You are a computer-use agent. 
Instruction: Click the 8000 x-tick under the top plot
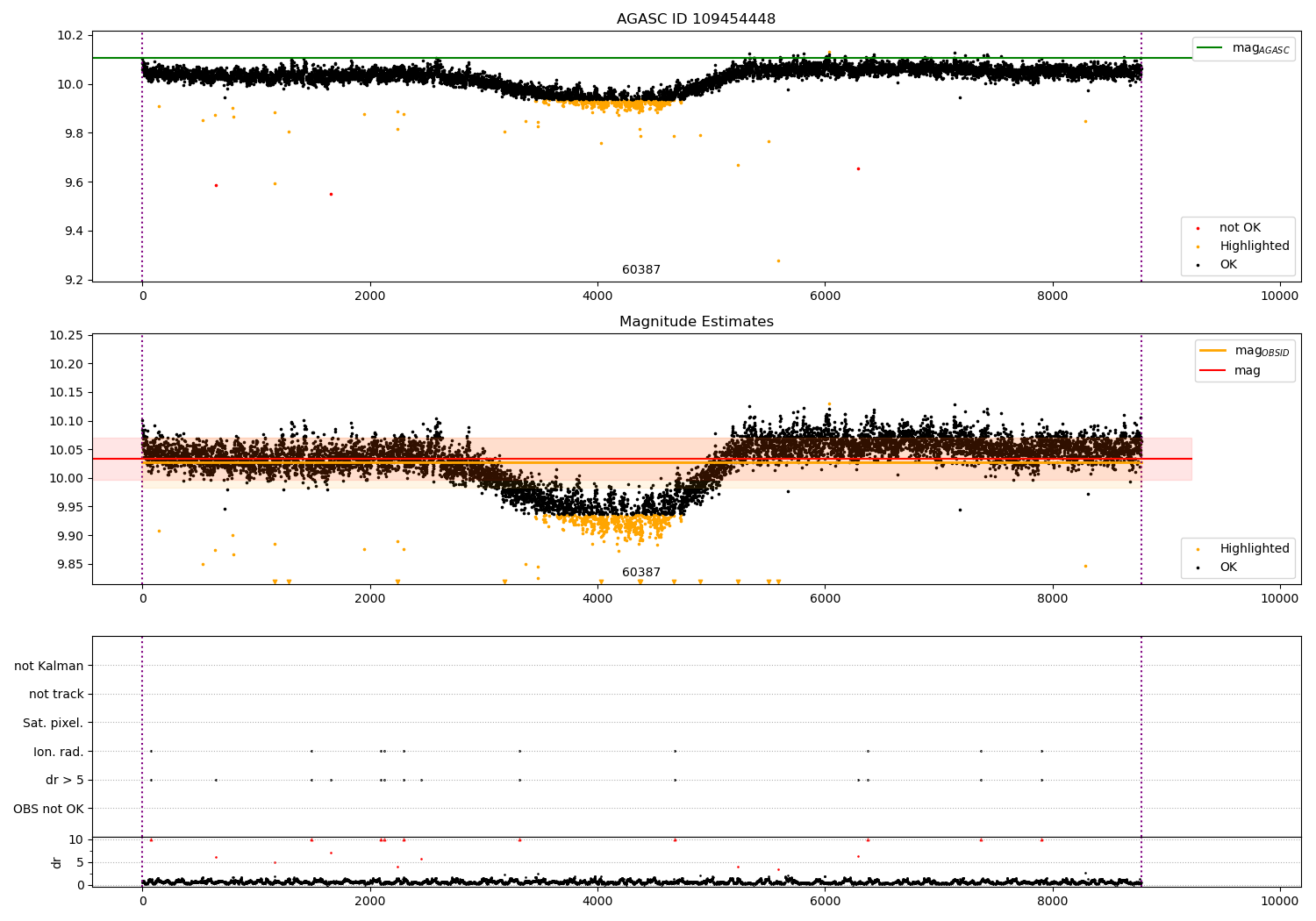[x=1052, y=296]
